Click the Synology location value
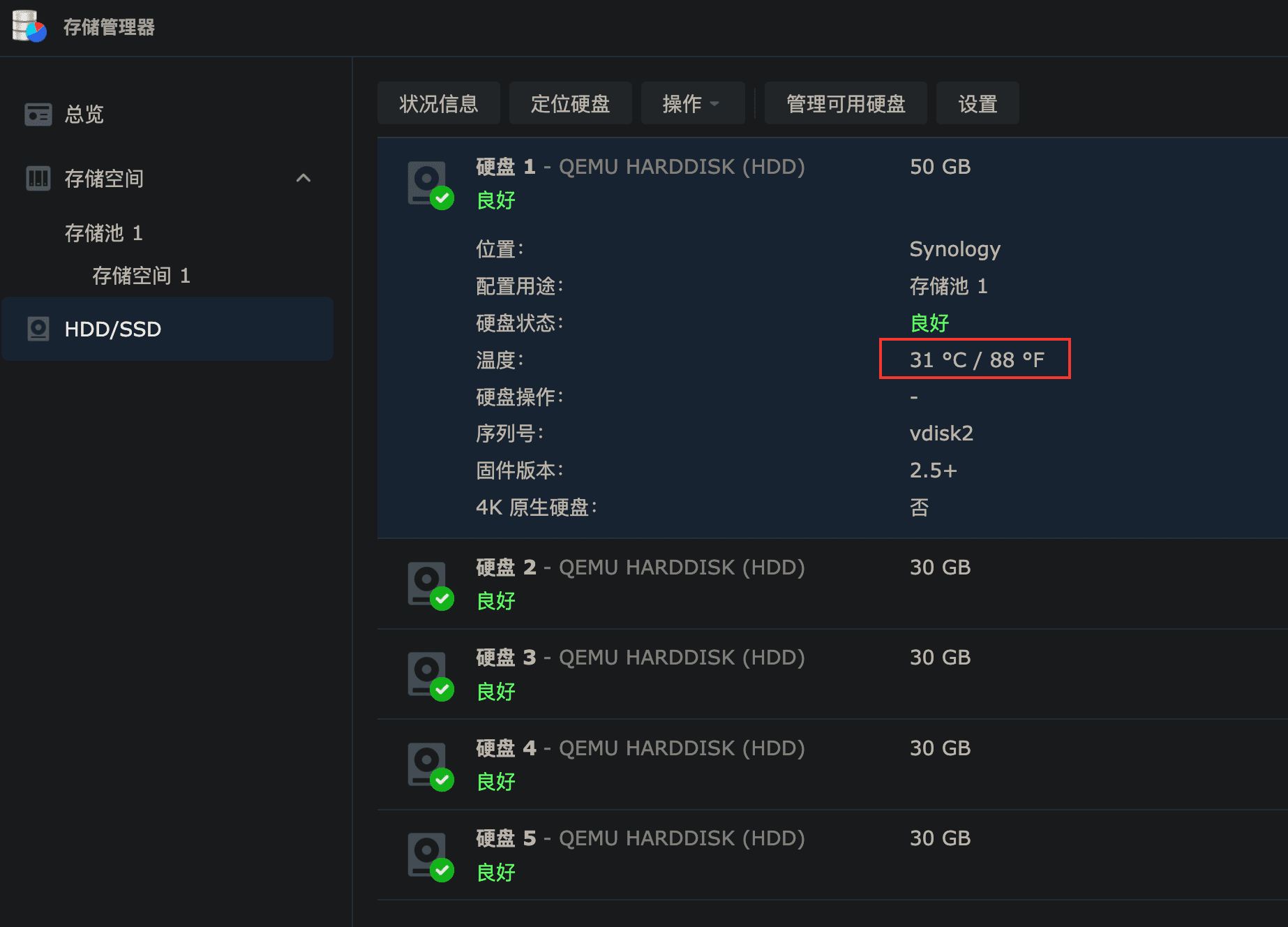The height and width of the screenshot is (927, 1288). pyautogui.click(x=954, y=249)
